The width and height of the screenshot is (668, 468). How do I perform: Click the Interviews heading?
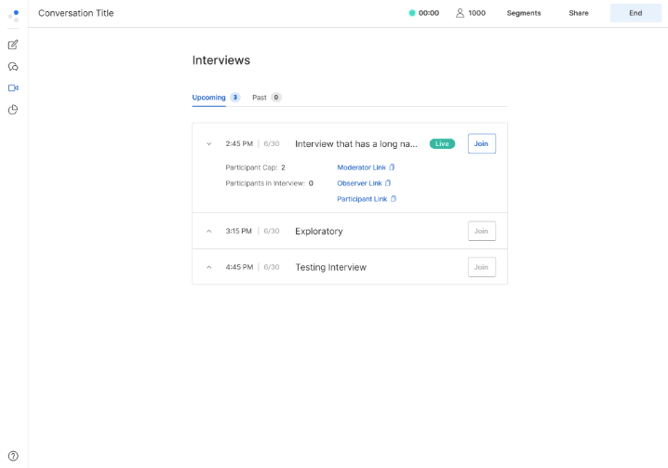coord(221,60)
